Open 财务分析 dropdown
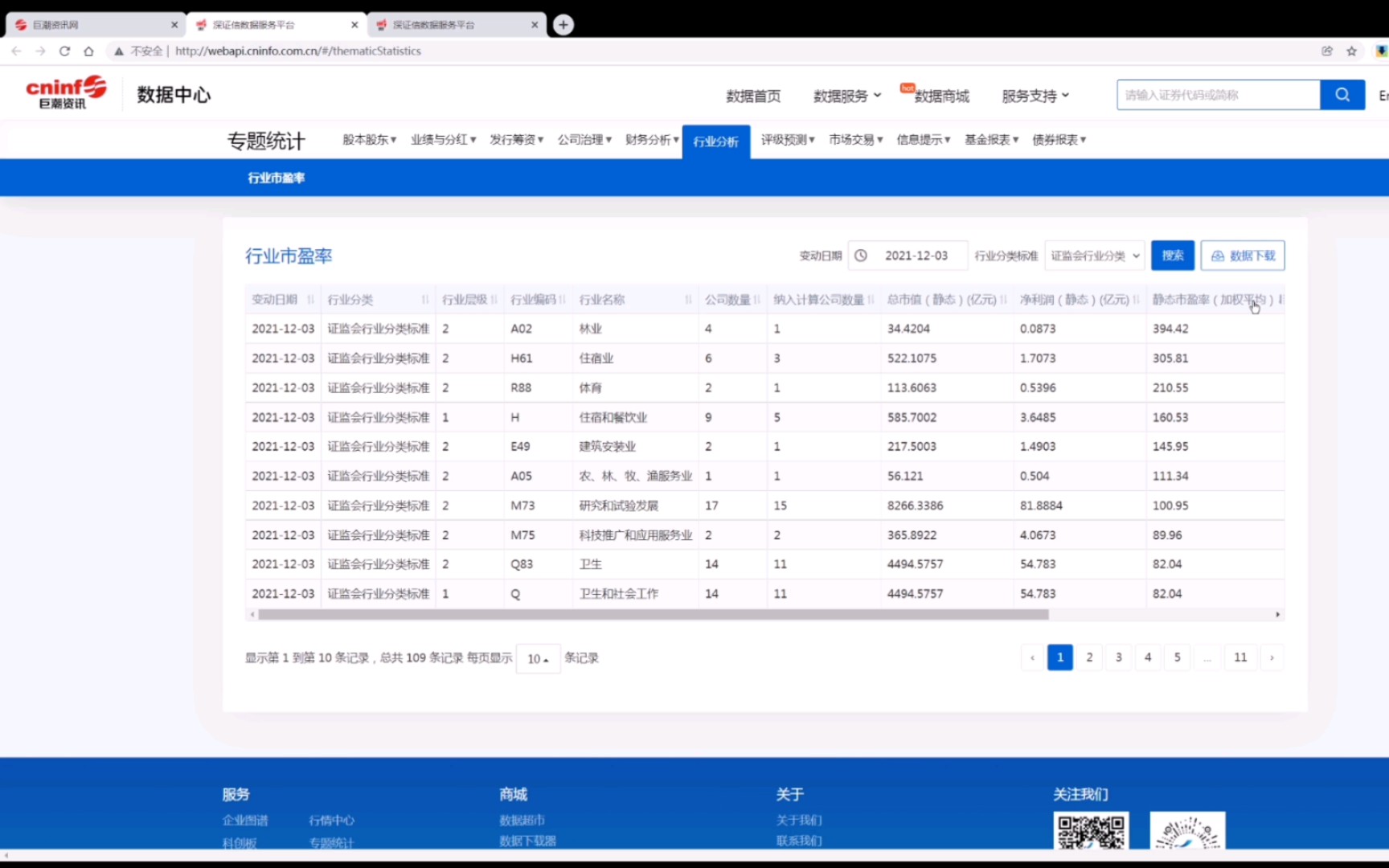 click(x=652, y=140)
